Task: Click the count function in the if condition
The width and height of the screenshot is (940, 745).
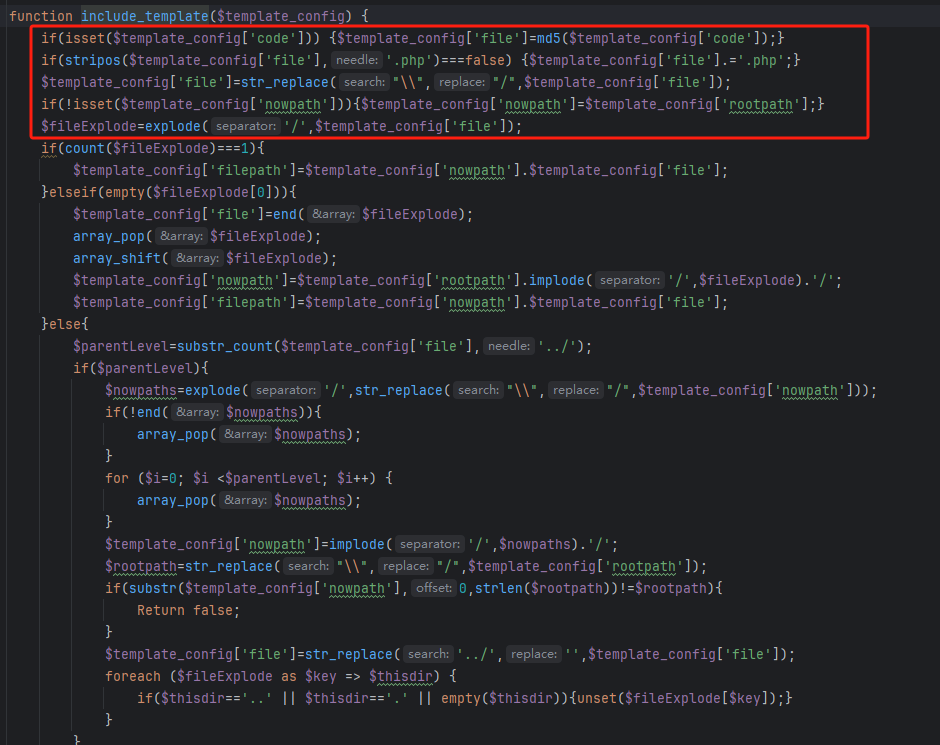Action: click(x=83, y=148)
